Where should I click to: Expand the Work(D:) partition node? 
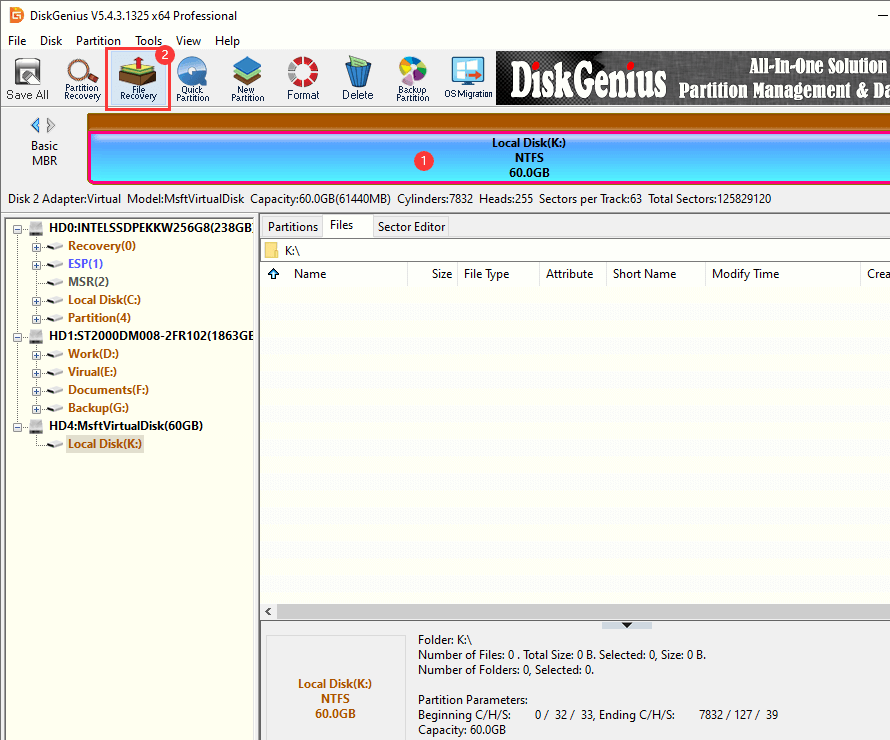(x=37, y=354)
